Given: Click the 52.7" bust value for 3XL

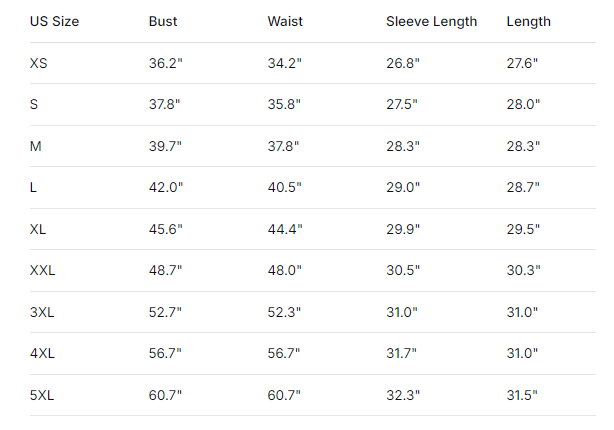Looking at the screenshot, I should [165, 312].
